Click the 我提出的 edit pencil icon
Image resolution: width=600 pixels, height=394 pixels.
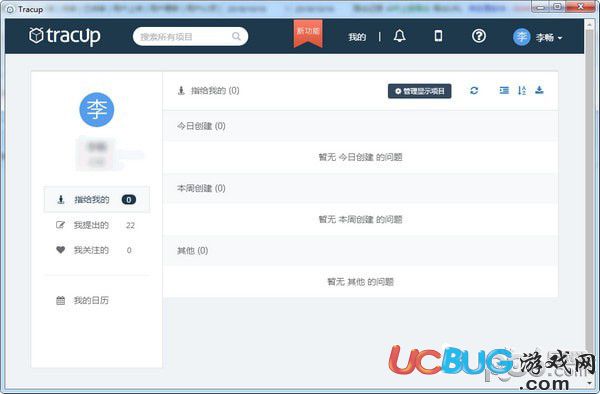click(x=60, y=225)
